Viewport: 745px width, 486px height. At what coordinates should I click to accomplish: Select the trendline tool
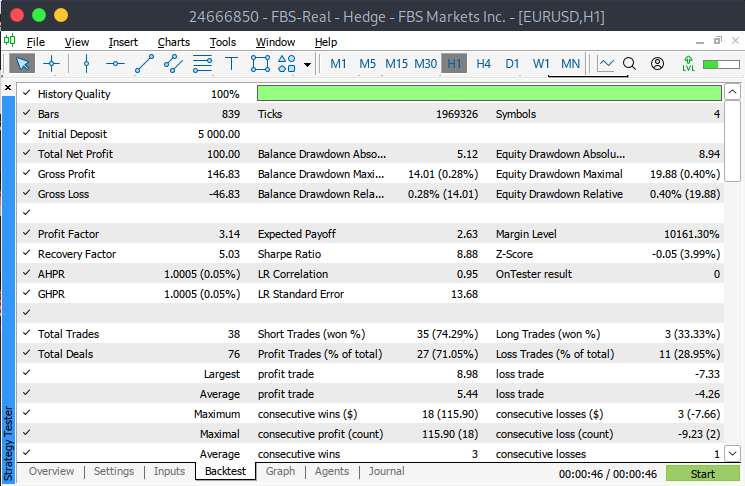click(x=144, y=63)
